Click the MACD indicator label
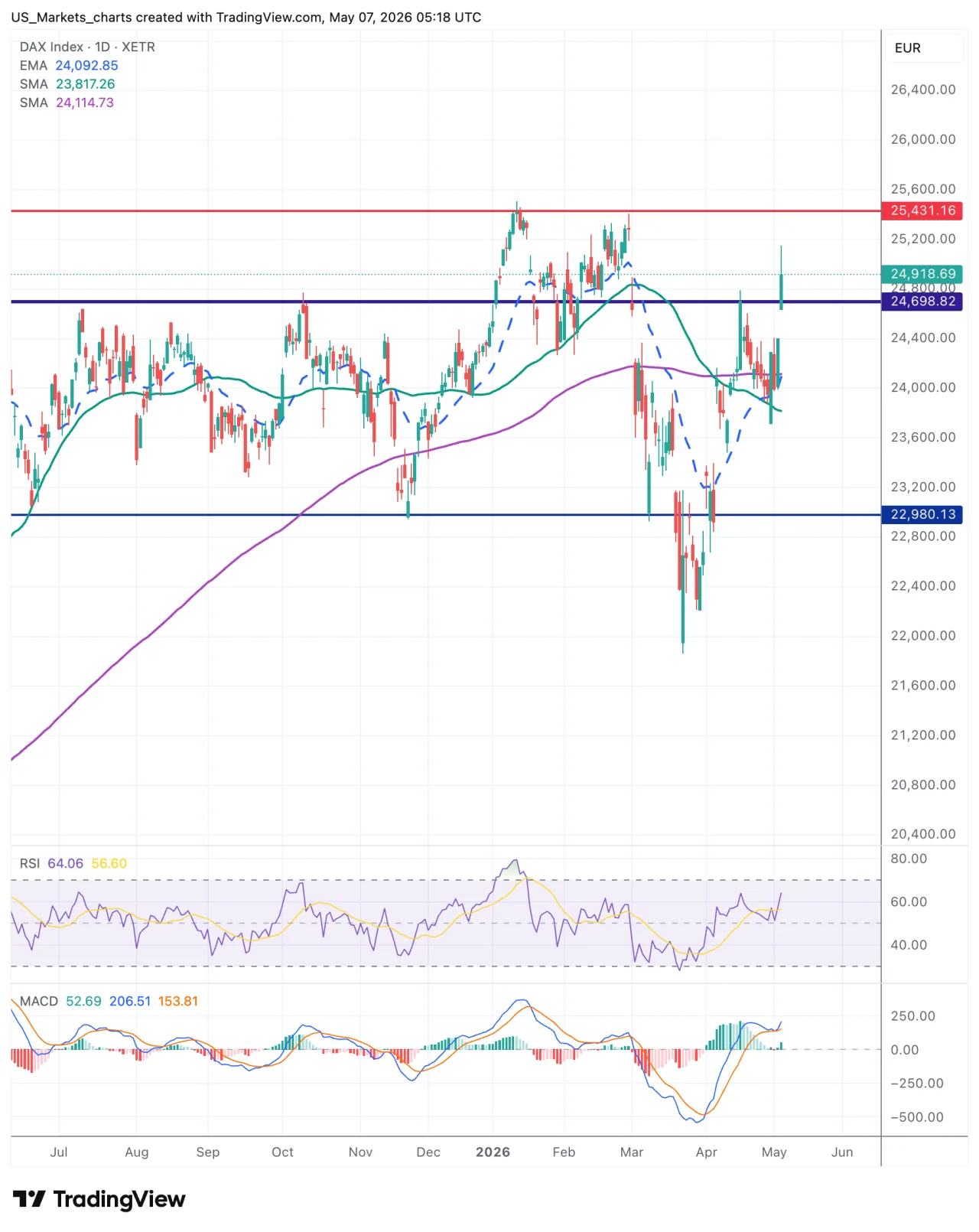Viewport: 979px width, 1232px height. 39,1002
